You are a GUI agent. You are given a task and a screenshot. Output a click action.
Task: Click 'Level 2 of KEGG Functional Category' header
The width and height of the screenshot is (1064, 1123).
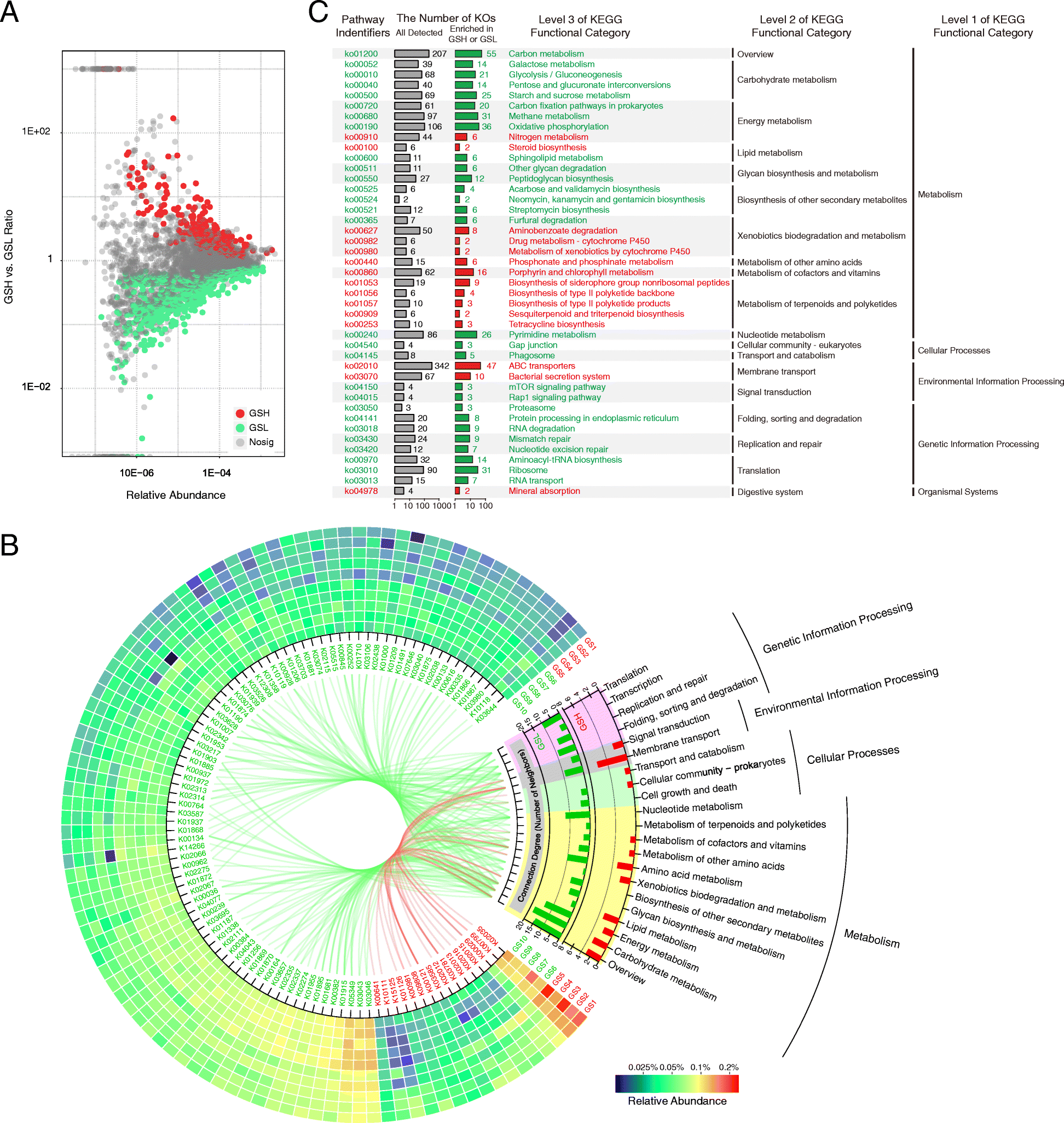[x=801, y=26]
